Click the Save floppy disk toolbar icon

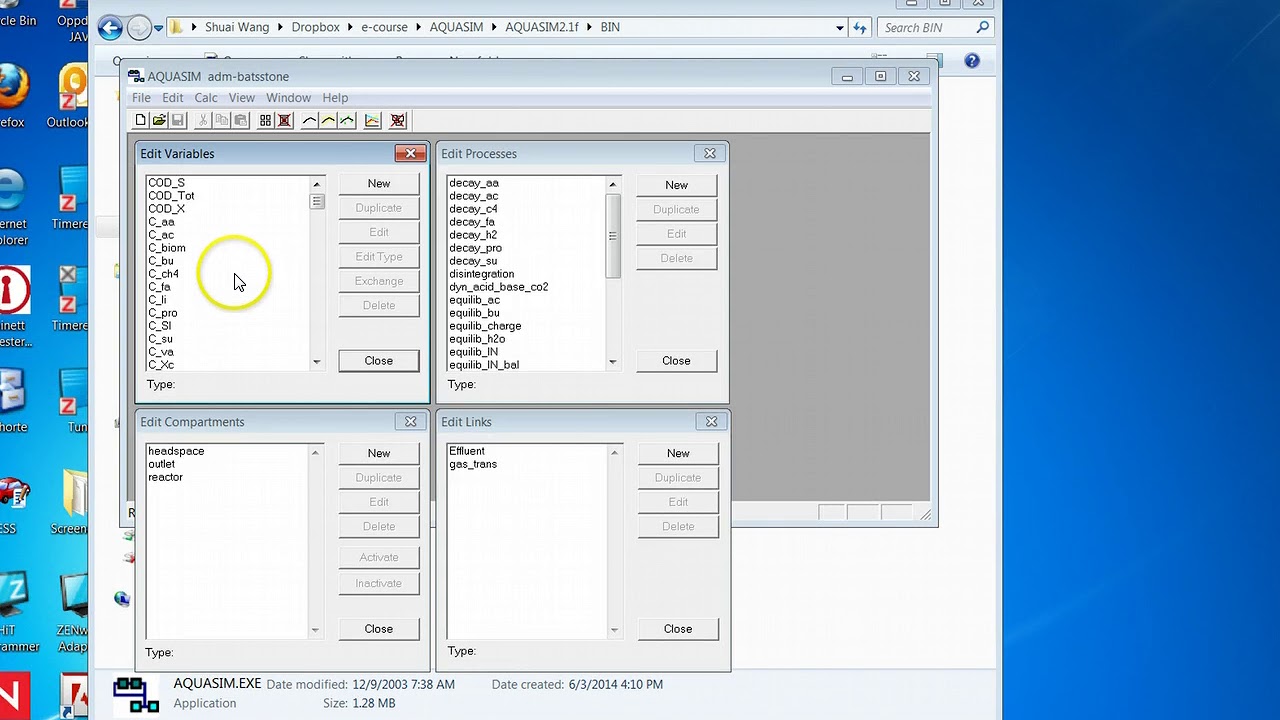pos(178,120)
